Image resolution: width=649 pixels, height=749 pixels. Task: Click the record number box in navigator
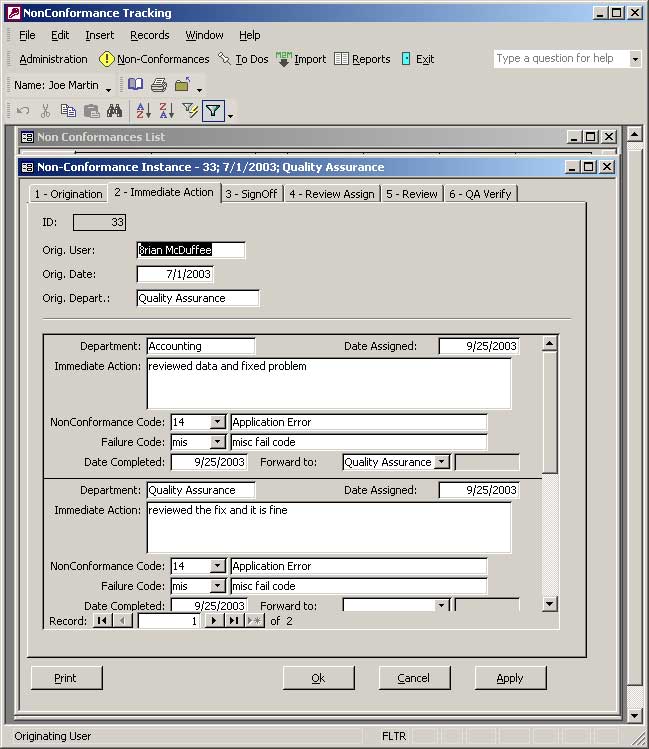pyautogui.click(x=169, y=621)
